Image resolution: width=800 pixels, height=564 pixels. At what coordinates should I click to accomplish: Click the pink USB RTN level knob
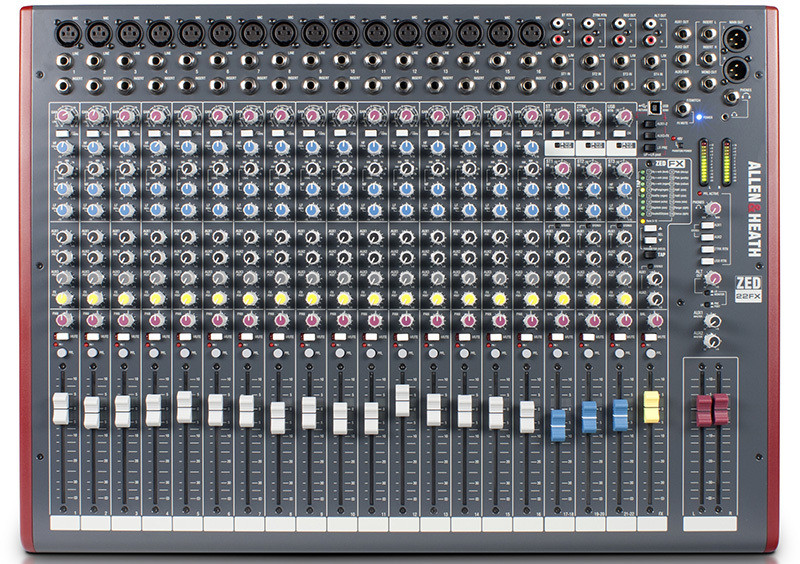click(x=626, y=116)
